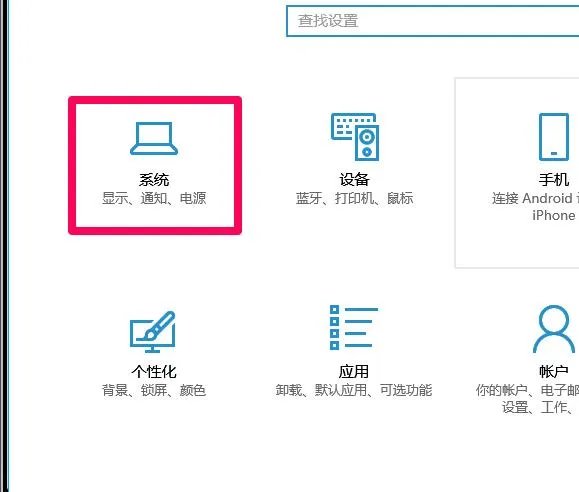Select the 手机 category title
This screenshot has height=492, width=579.
554,180
